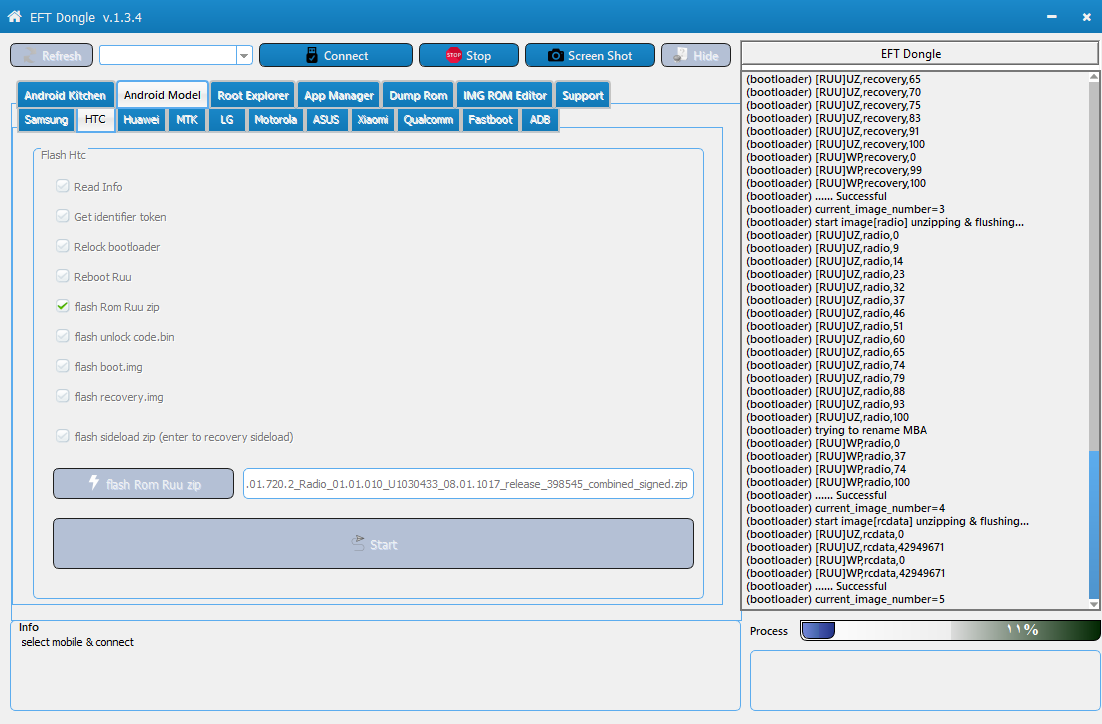Open the device selection combo box
This screenshot has height=724, width=1102.
[x=244, y=55]
